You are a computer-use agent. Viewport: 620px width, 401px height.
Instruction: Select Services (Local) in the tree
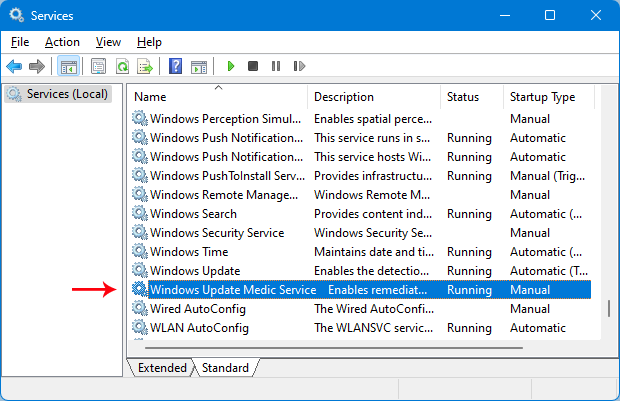point(67,94)
